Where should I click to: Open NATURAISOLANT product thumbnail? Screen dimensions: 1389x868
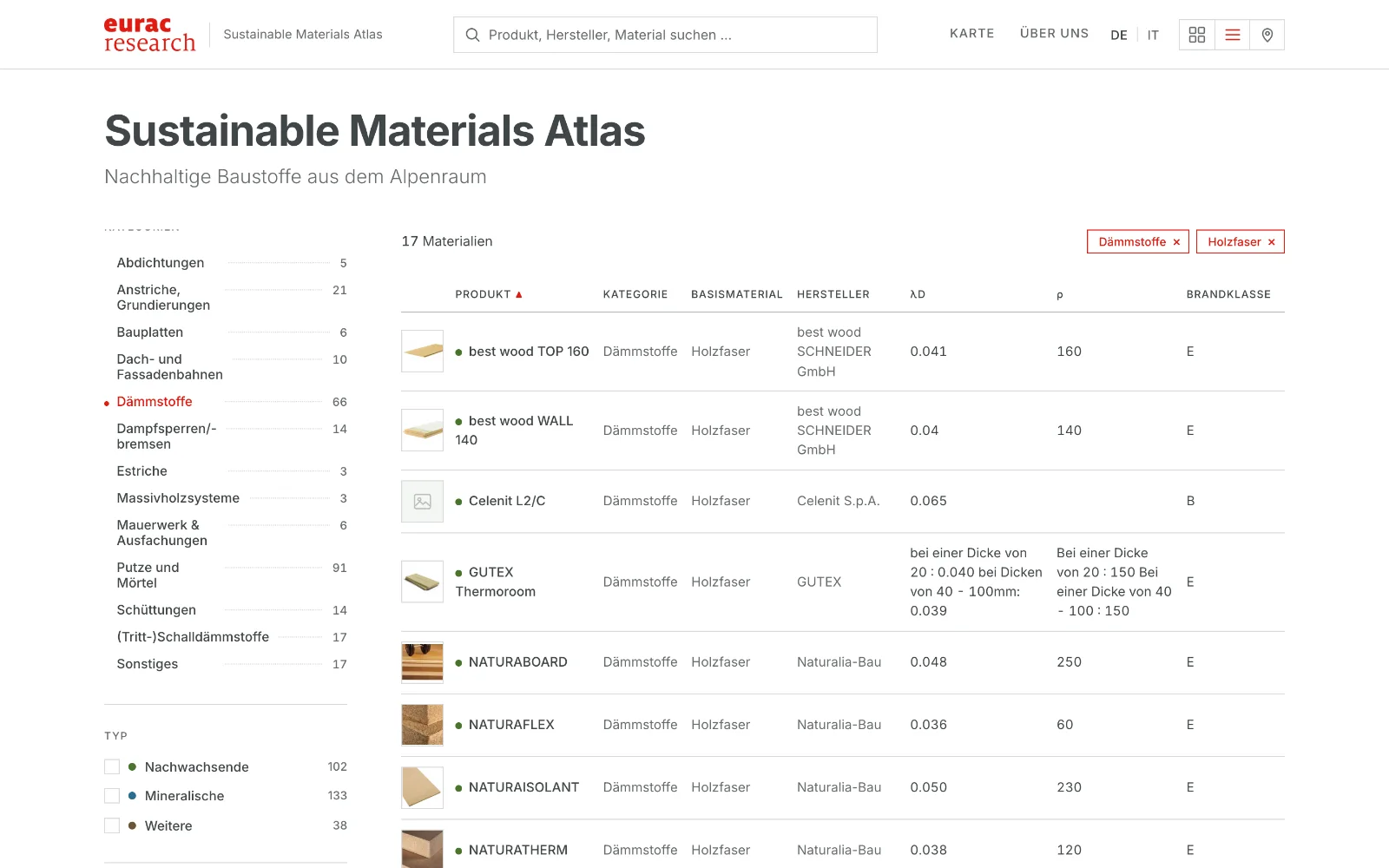(x=423, y=787)
